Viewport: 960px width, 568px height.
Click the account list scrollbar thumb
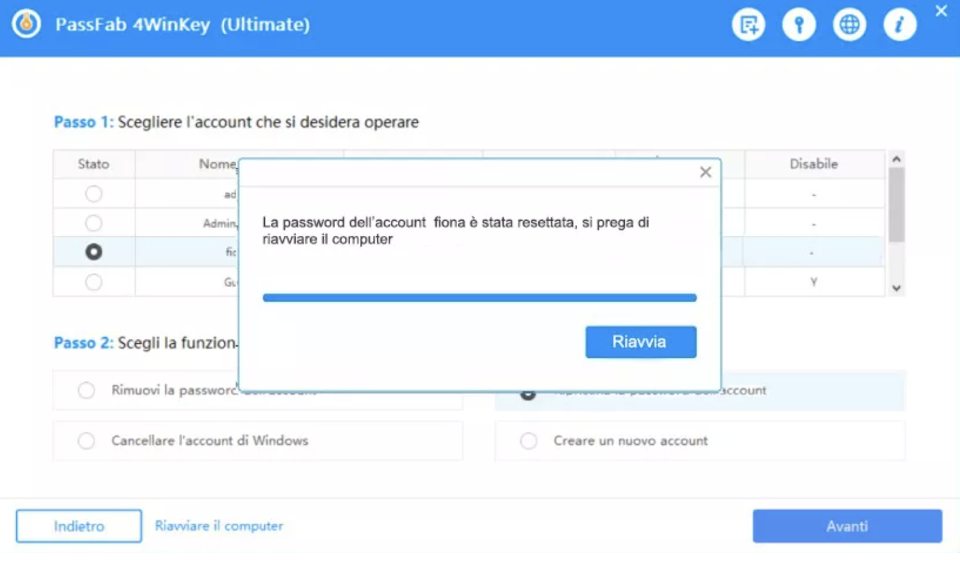pyautogui.click(x=896, y=205)
